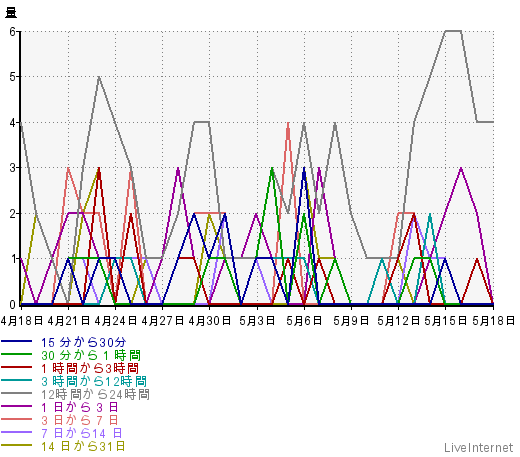Screen dimensions: 520x457
Task: Click the 量 axis title
Action: point(11,13)
